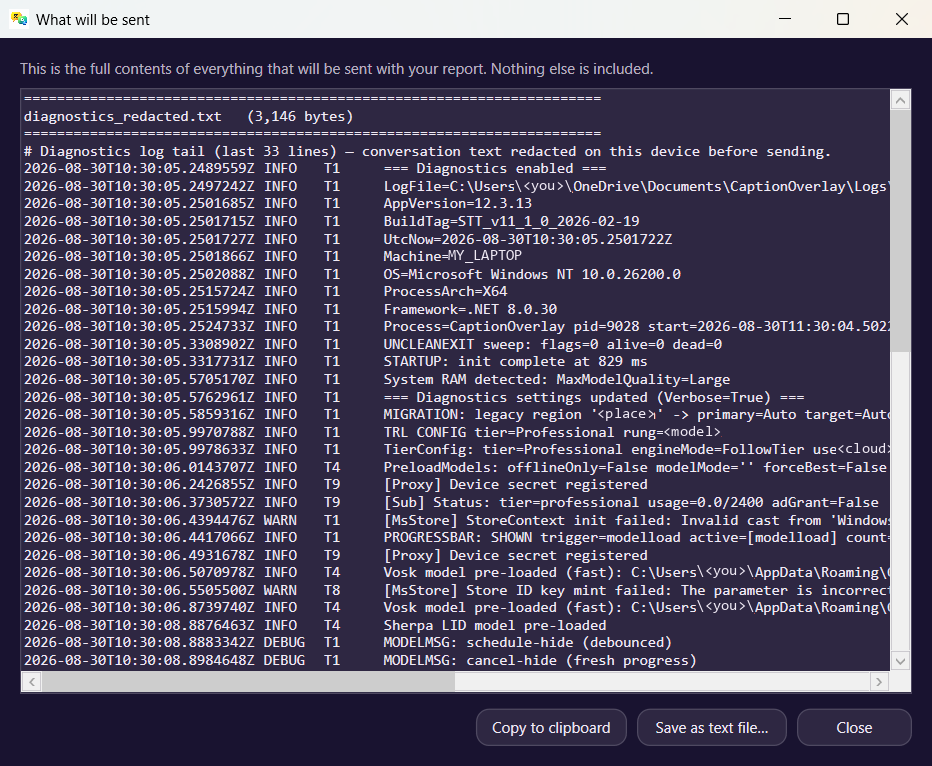Minimize the What will be sent window
Viewport: 932px width, 766px height.
(x=785, y=19)
